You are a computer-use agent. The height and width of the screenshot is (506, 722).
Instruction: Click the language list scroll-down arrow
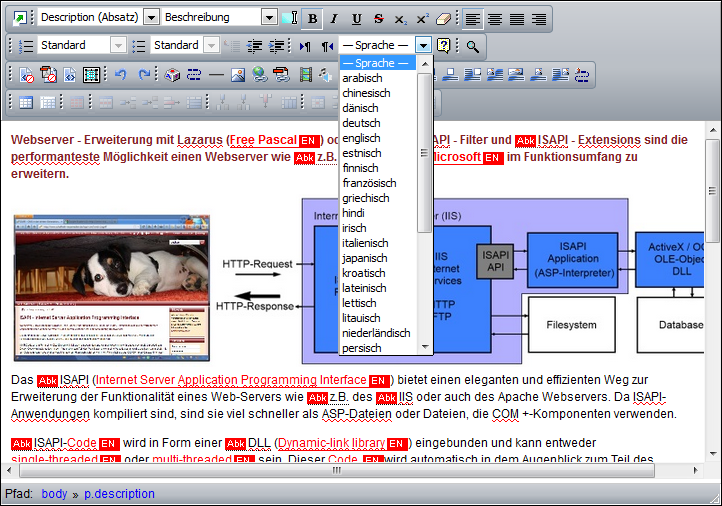coord(425,347)
